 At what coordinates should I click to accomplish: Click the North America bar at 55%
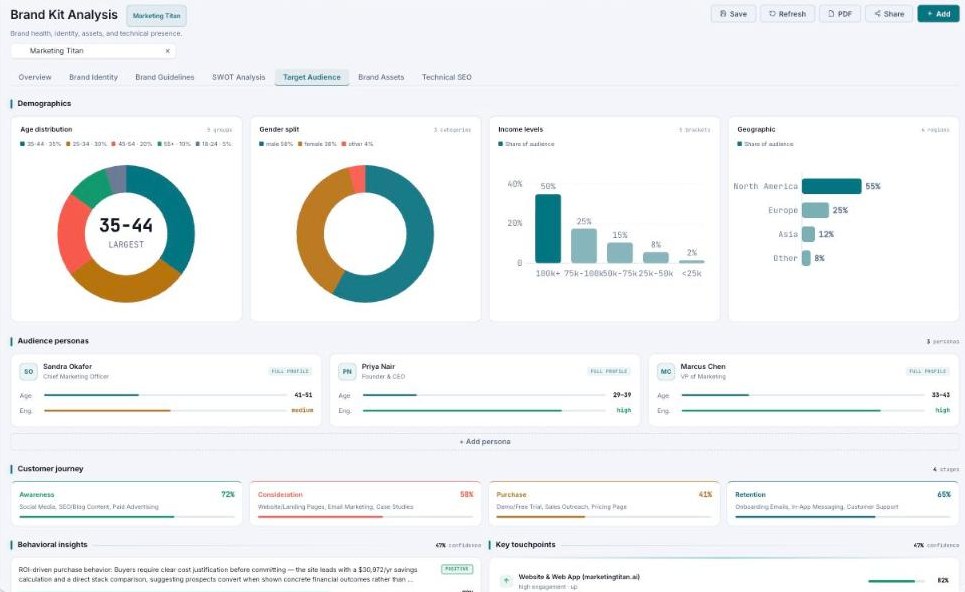(x=831, y=186)
